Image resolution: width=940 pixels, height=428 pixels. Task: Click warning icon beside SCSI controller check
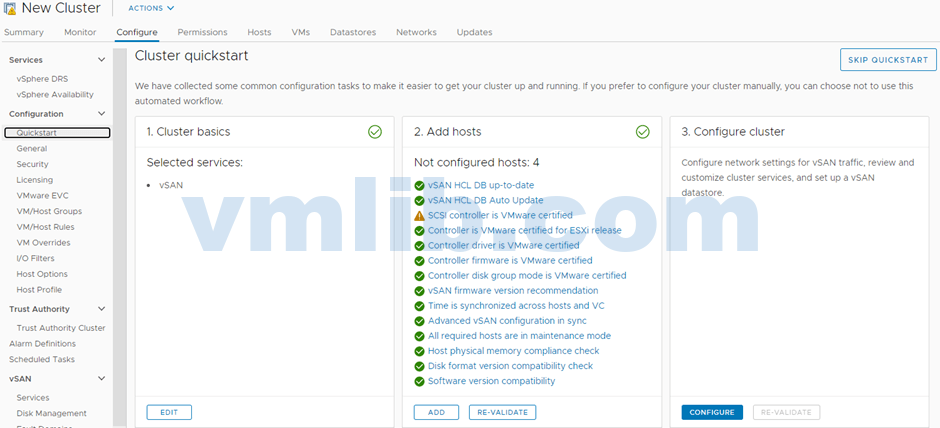(x=419, y=215)
